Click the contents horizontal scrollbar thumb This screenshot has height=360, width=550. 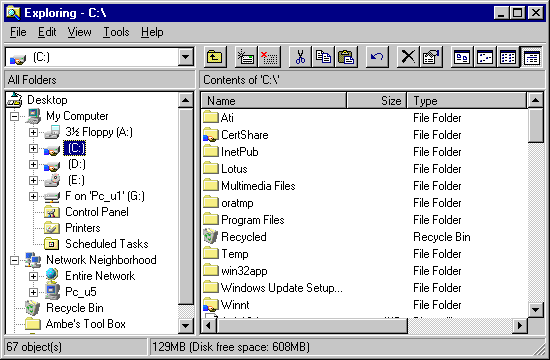tap(312, 326)
